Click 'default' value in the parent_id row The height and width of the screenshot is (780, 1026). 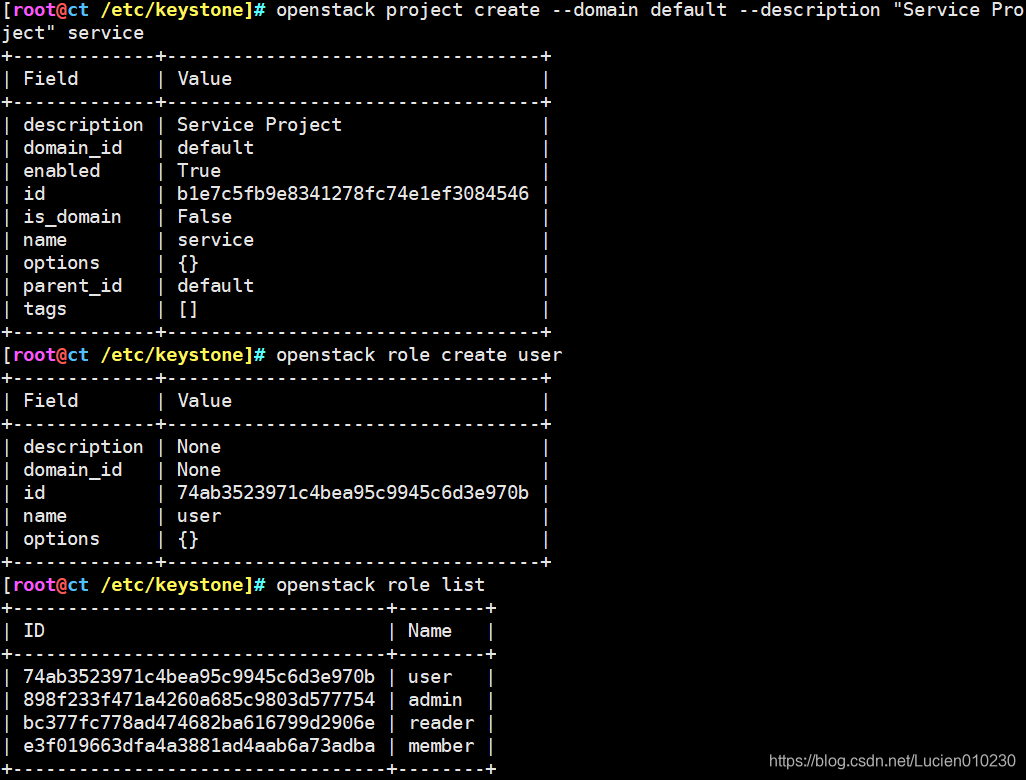pos(215,286)
